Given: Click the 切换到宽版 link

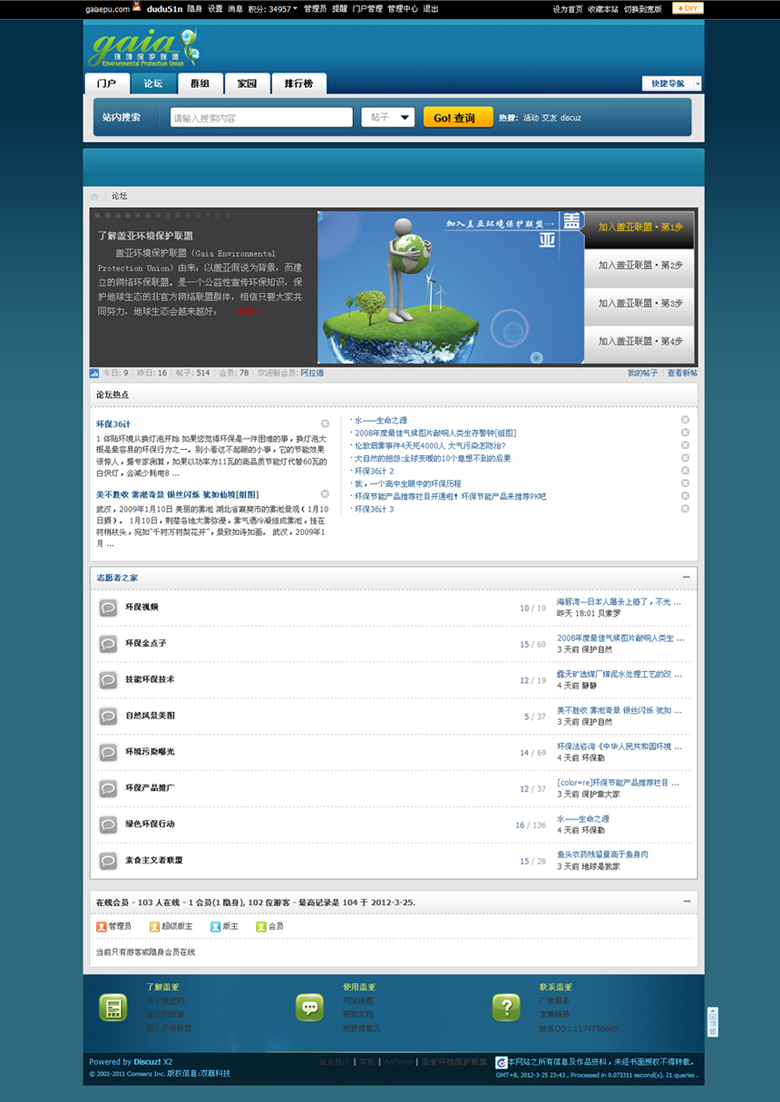Looking at the screenshot, I should (643, 9).
